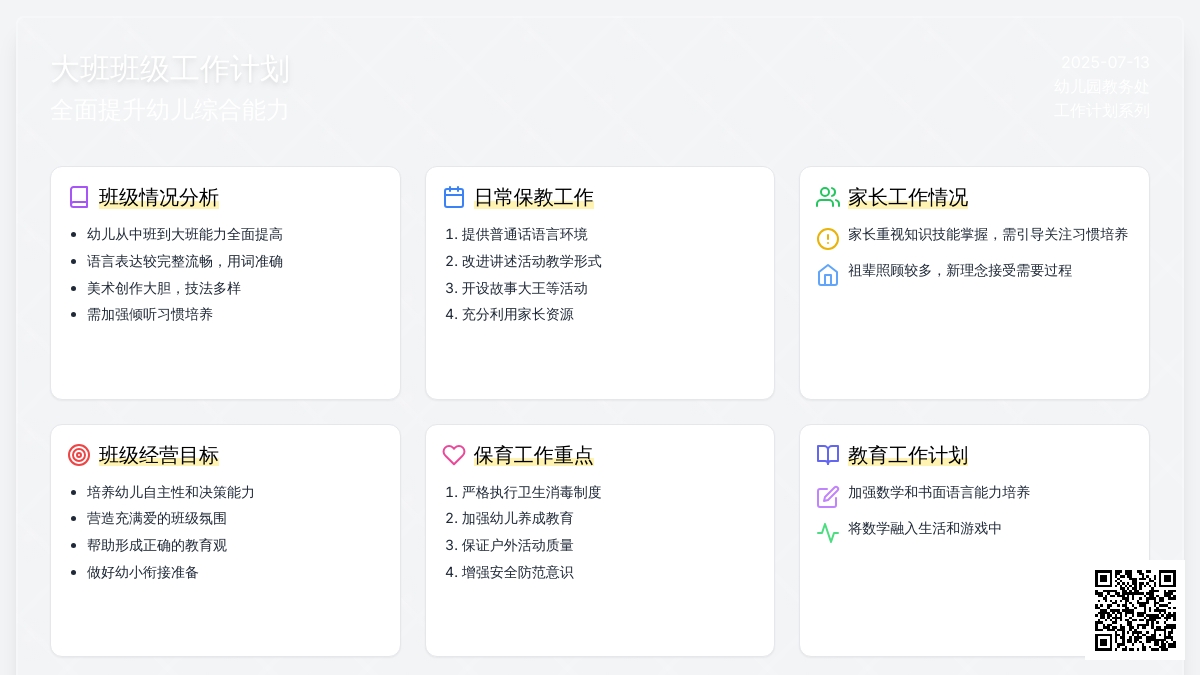Click list item 提供普通话语言环境
Image resolution: width=1200 pixels, height=675 pixels.
(525, 234)
